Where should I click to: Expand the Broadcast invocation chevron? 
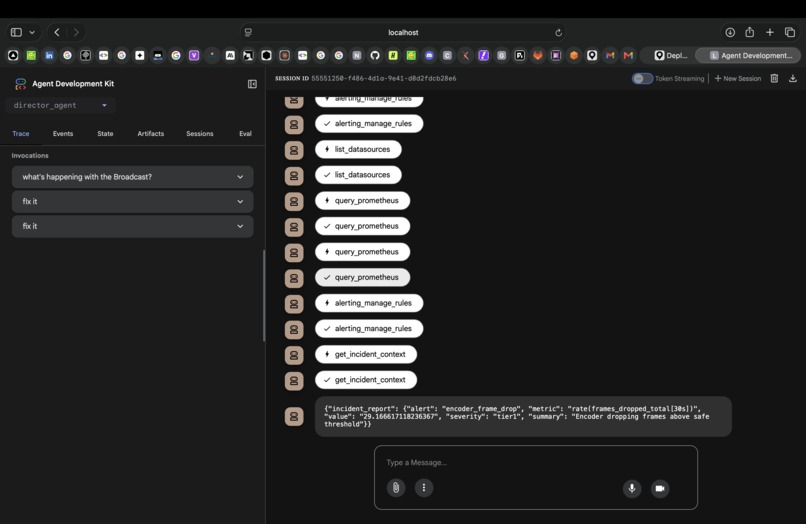pyautogui.click(x=240, y=177)
